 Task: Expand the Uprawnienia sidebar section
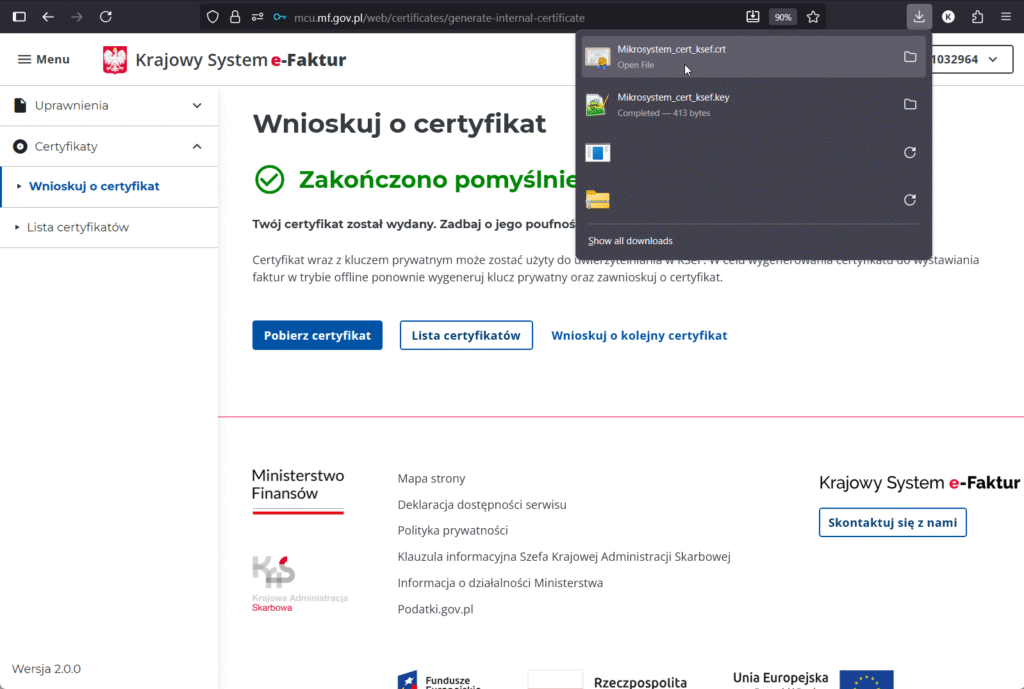pyautogui.click(x=197, y=105)
